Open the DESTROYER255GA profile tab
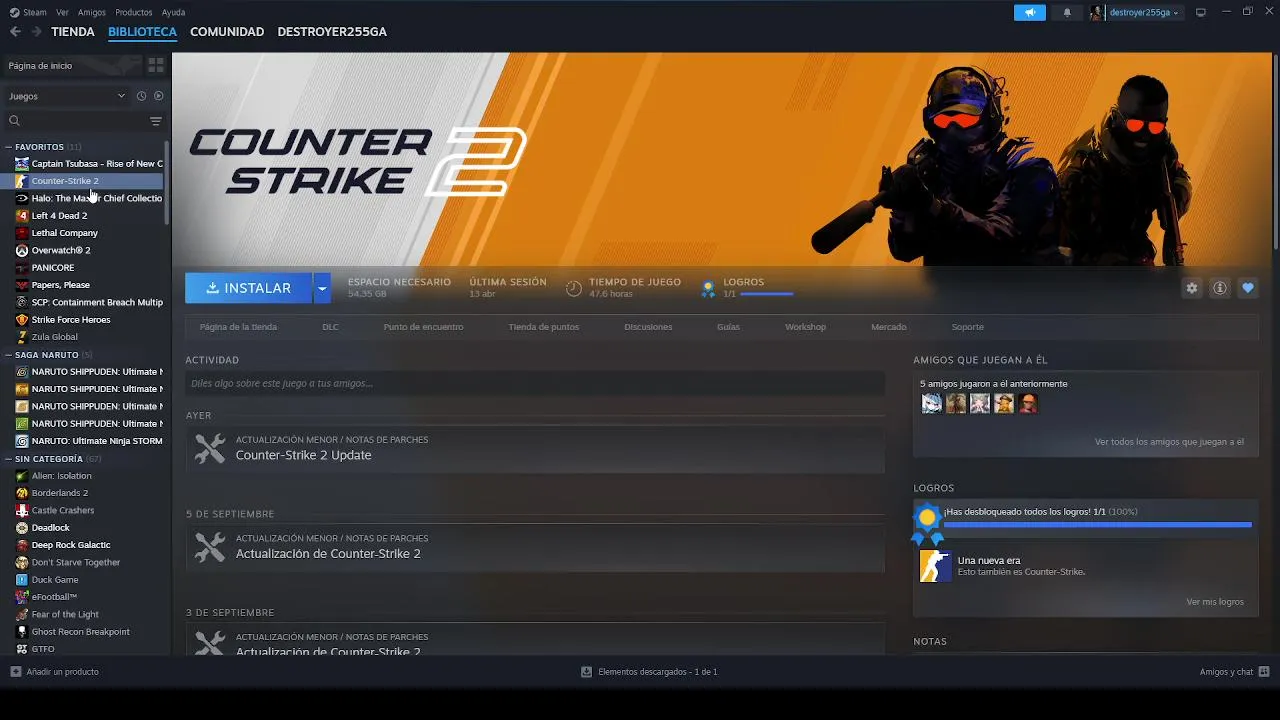This screenshot has width=1280, height=720. [332, 32]
